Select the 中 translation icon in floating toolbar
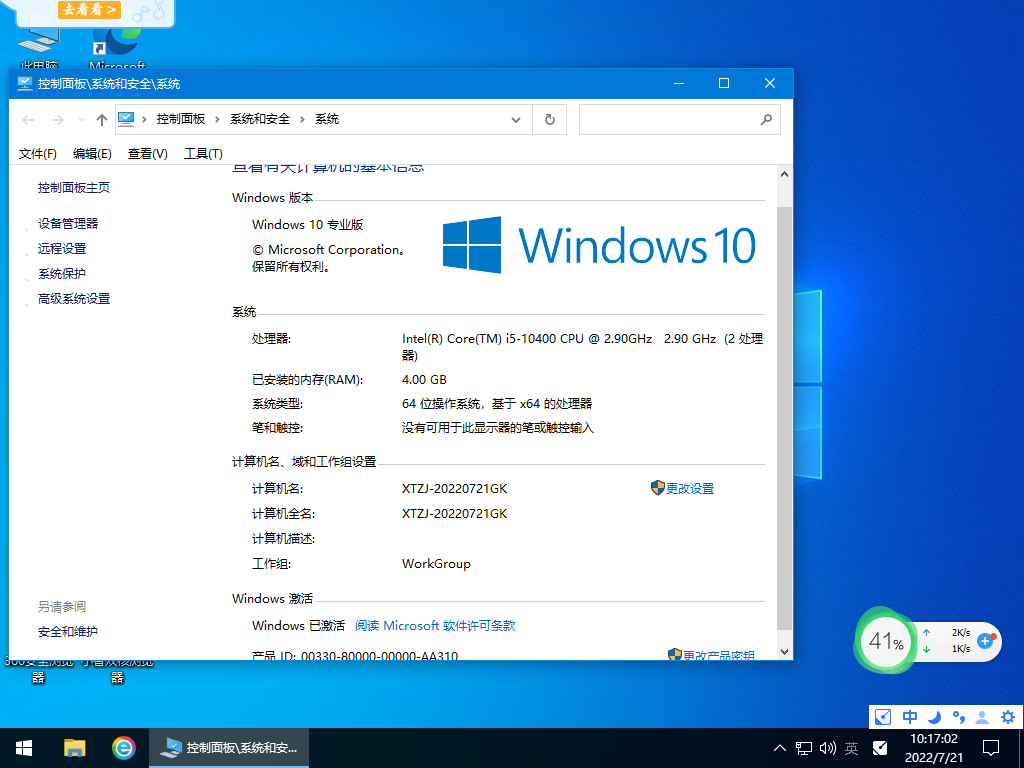1024x768 pixels. [908, 717]
